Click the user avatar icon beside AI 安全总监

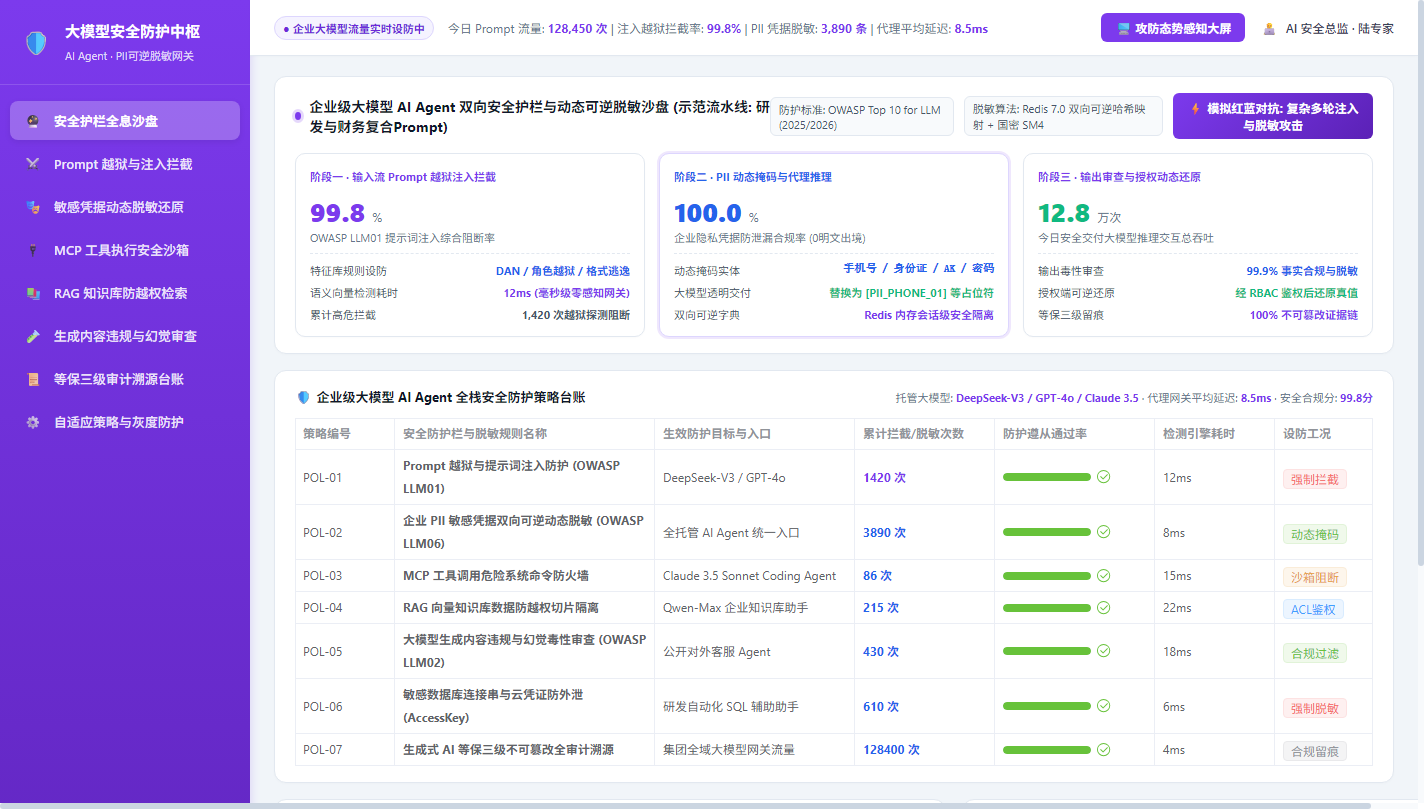[x=1269, y=29]
